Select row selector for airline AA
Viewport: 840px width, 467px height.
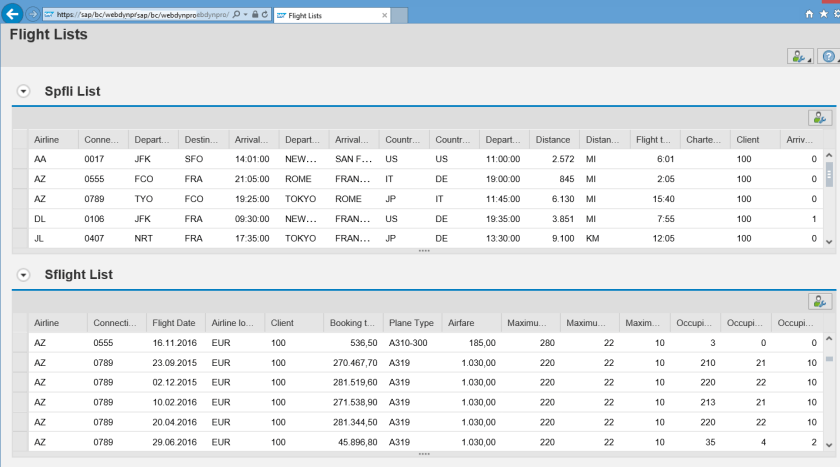20,159
